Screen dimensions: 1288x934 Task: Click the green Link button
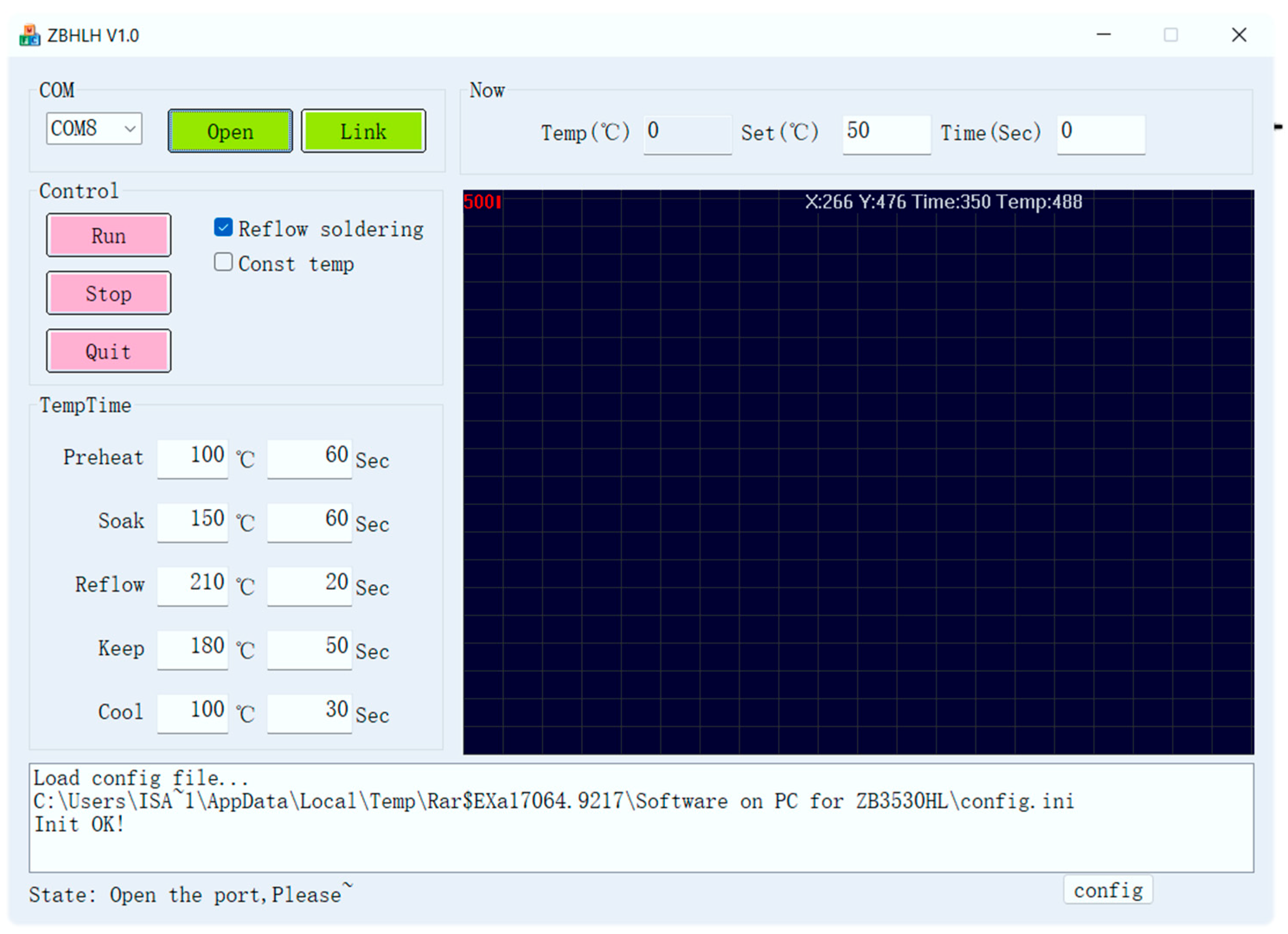tap(363, 131)
